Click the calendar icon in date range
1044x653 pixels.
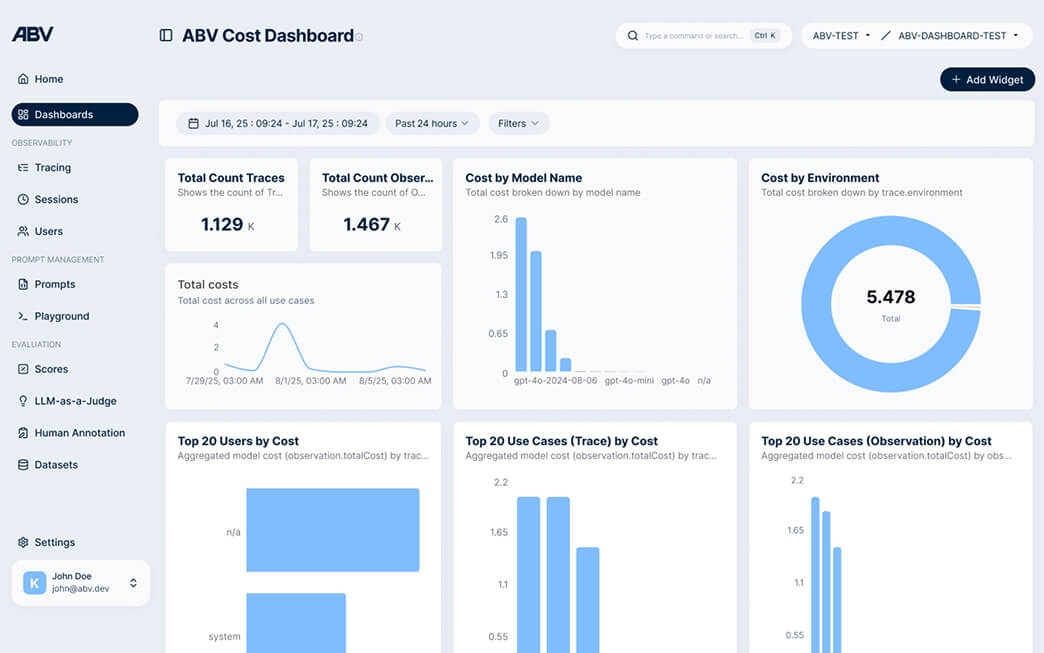193,123
